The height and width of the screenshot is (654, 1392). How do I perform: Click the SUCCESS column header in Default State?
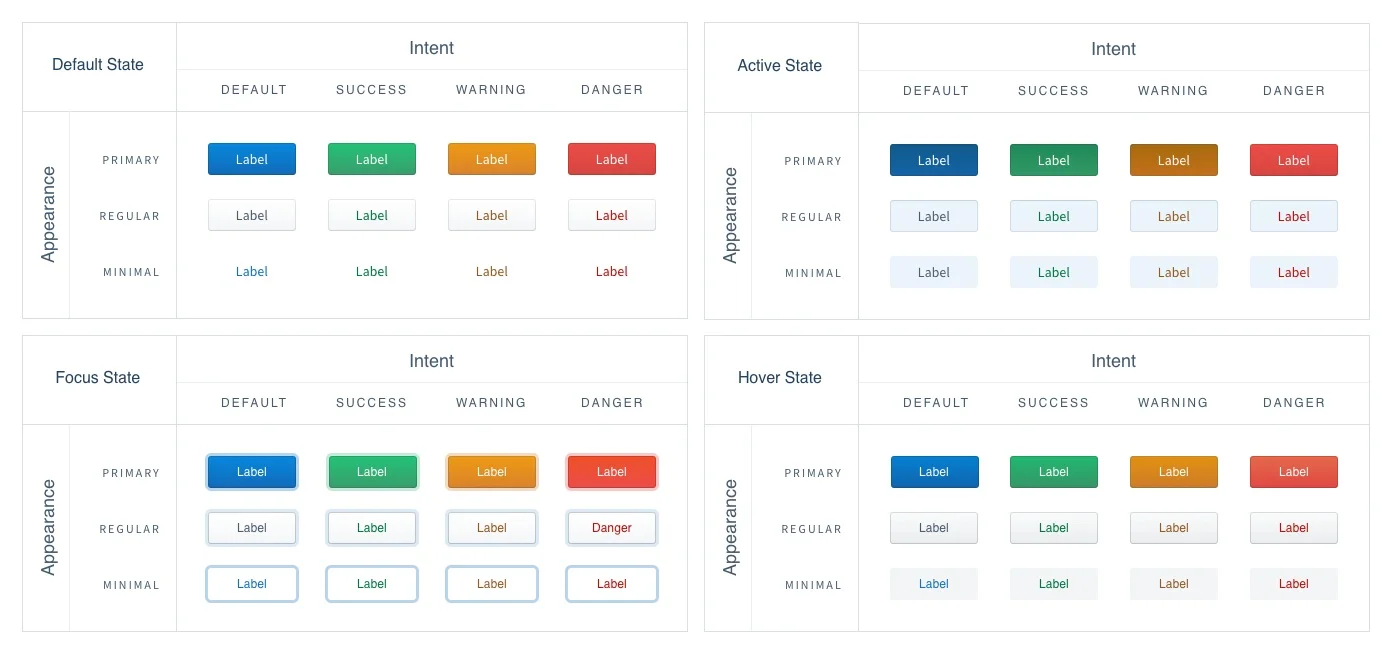coord(372,90)
